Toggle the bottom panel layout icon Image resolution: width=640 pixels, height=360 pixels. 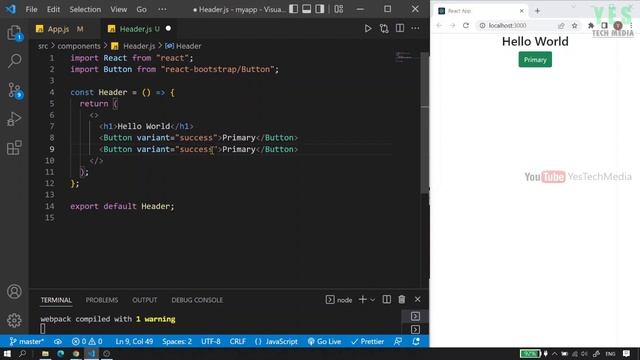point(307,9)
